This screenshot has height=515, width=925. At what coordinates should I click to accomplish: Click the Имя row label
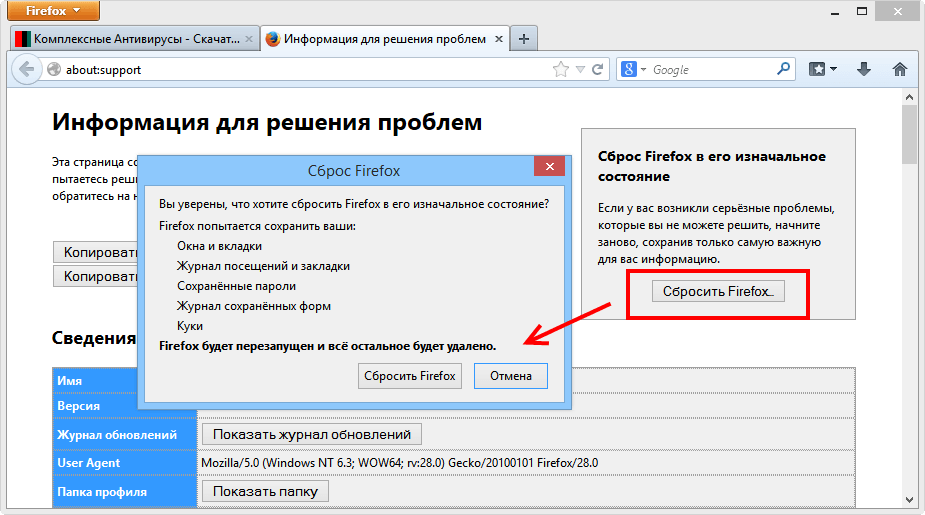click(70, 381)
